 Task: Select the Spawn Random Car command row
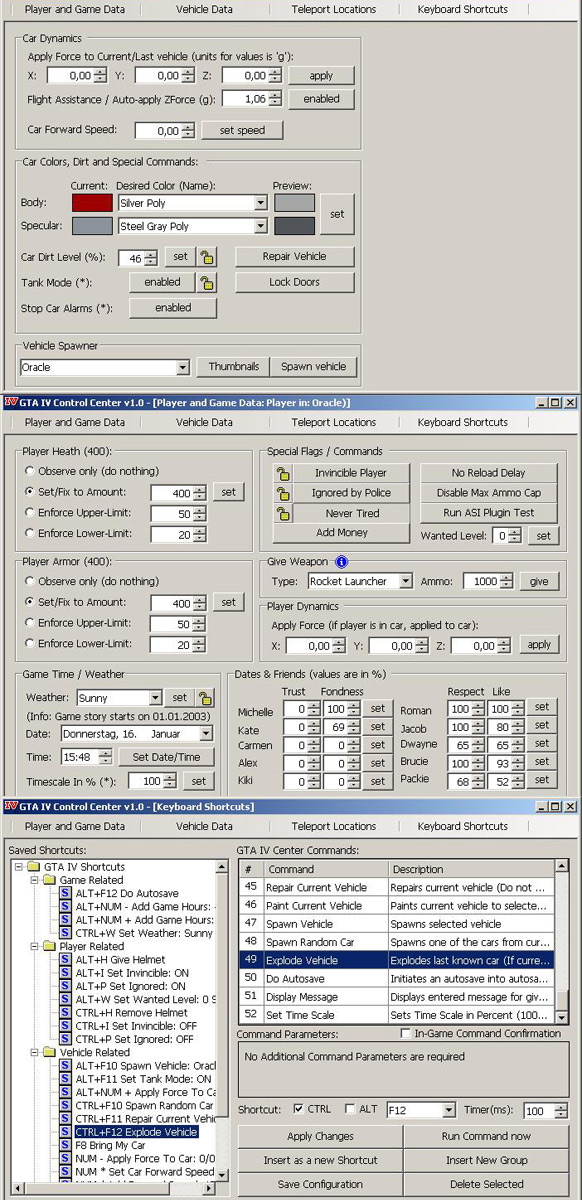(x=396, y=942)
